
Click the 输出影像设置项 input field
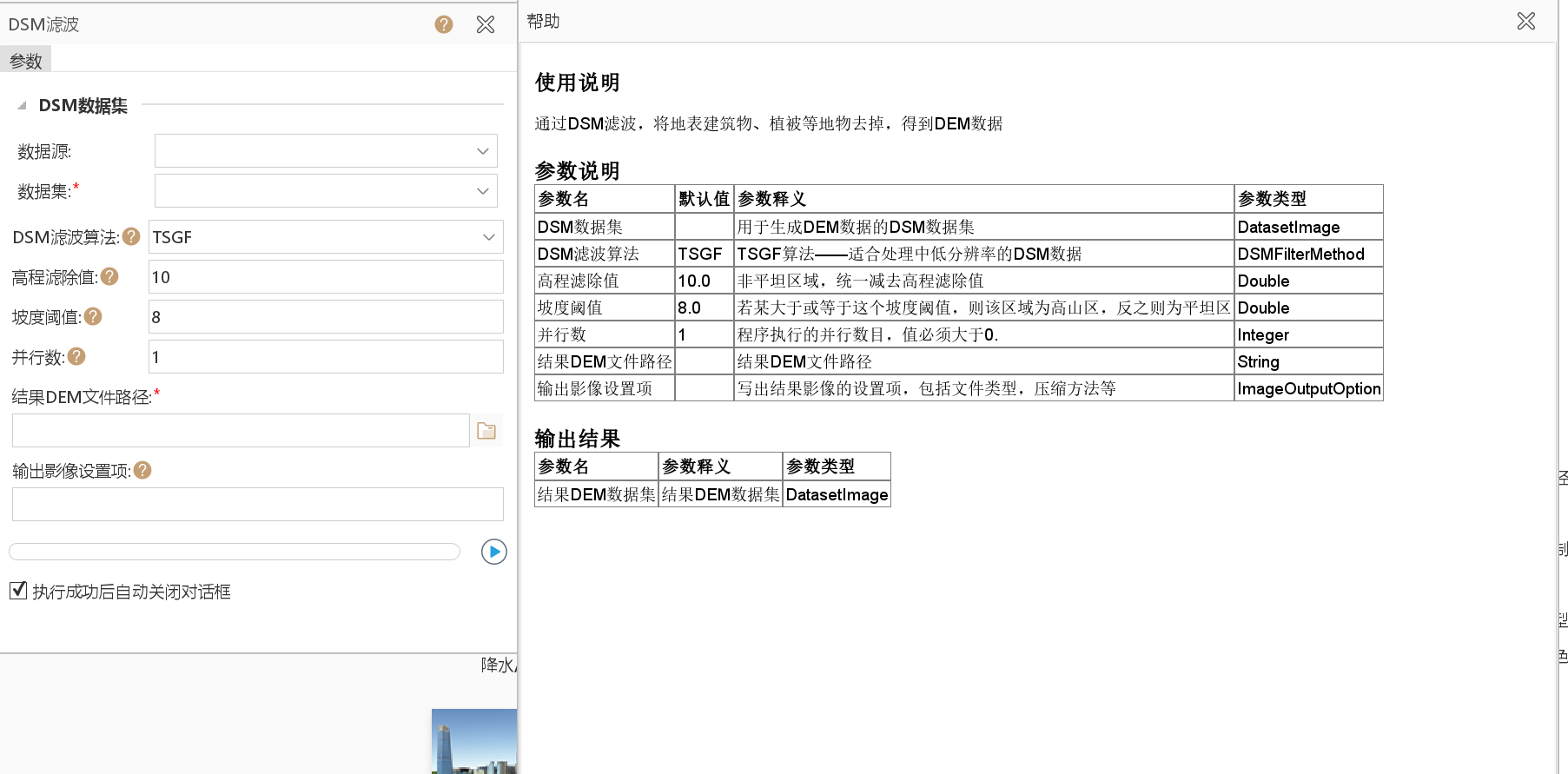click(258, 504)
